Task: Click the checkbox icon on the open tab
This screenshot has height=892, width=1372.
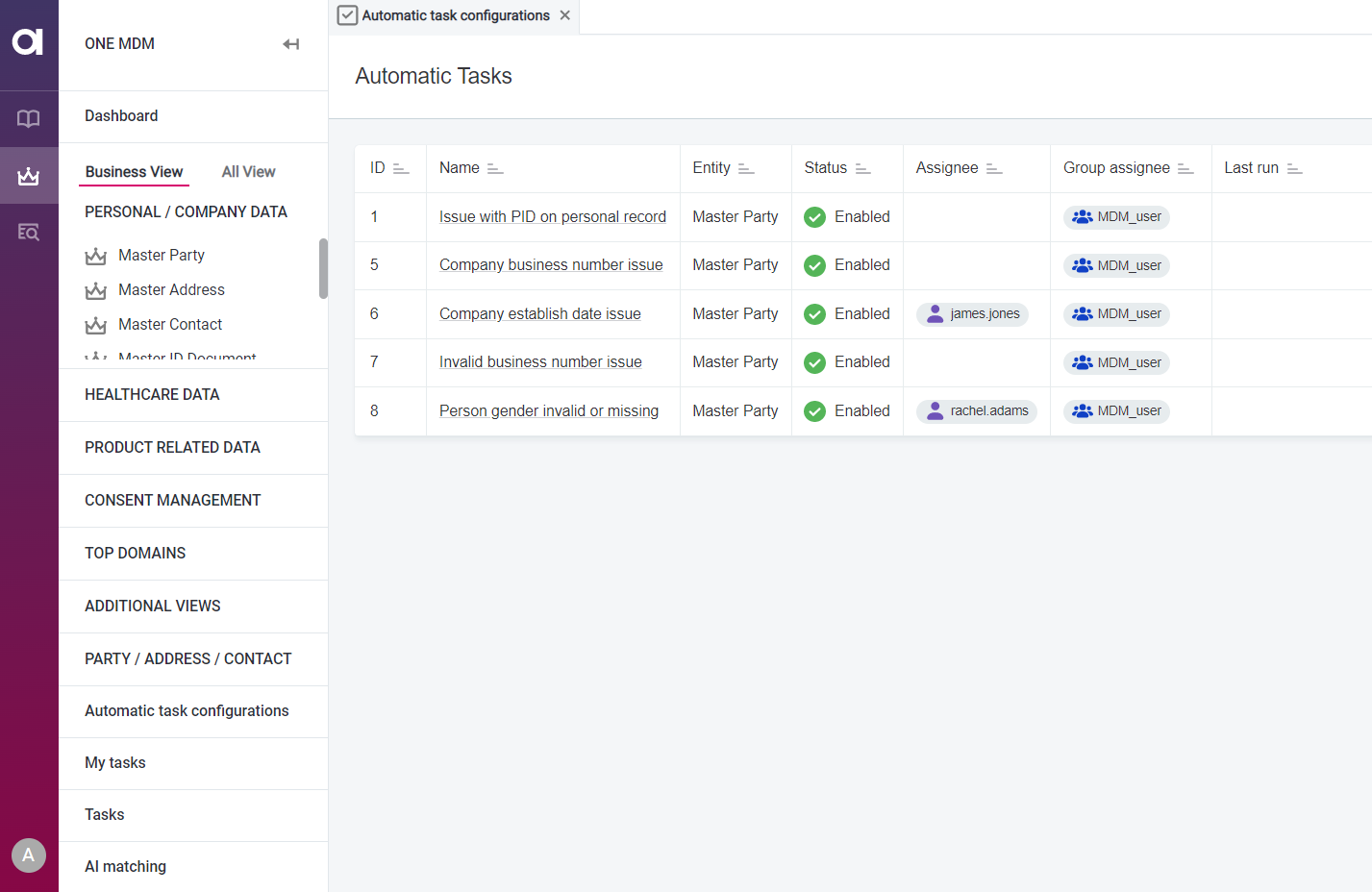Action: click(x=347, y=15)
